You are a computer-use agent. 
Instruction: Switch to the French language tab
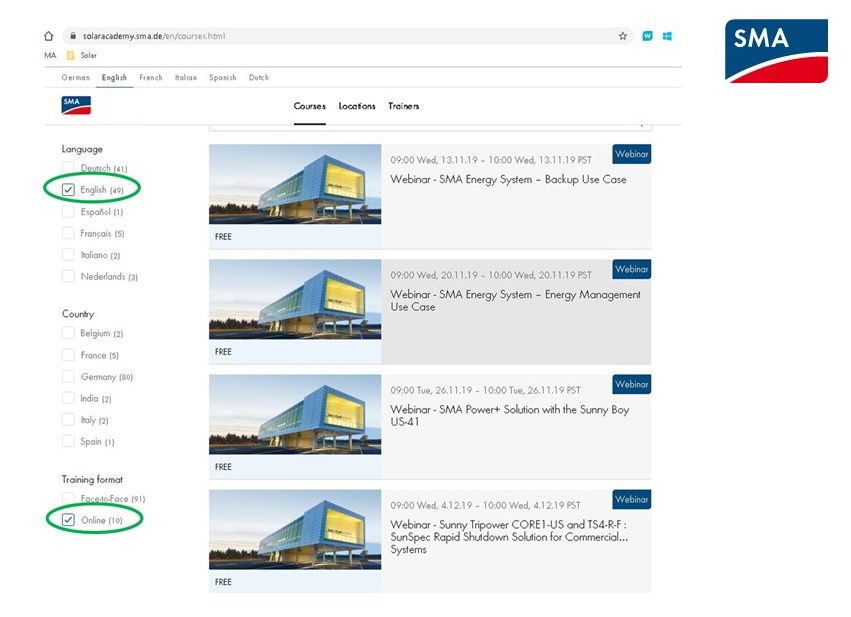coord(151,78)
